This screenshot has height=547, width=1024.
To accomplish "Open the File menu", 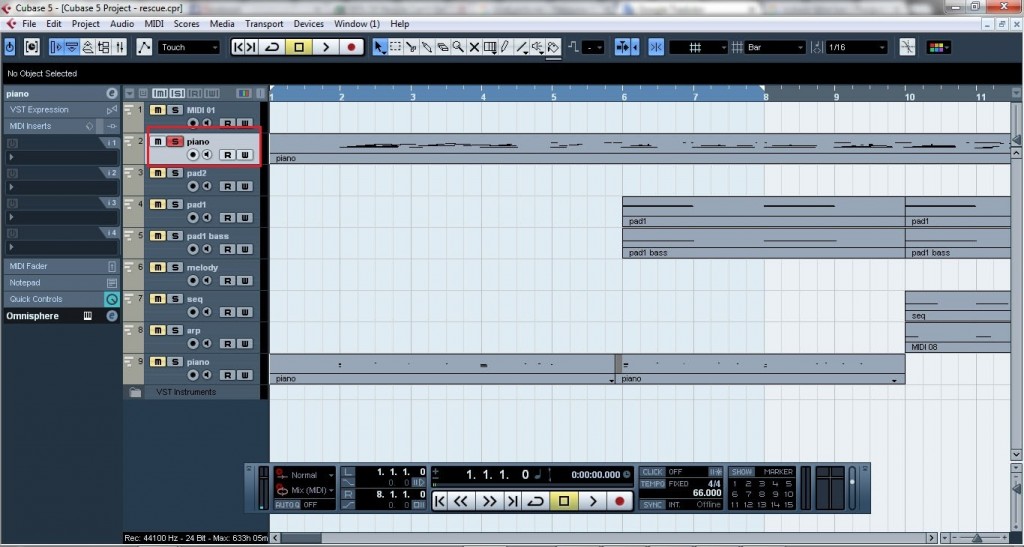I will 29,23.
